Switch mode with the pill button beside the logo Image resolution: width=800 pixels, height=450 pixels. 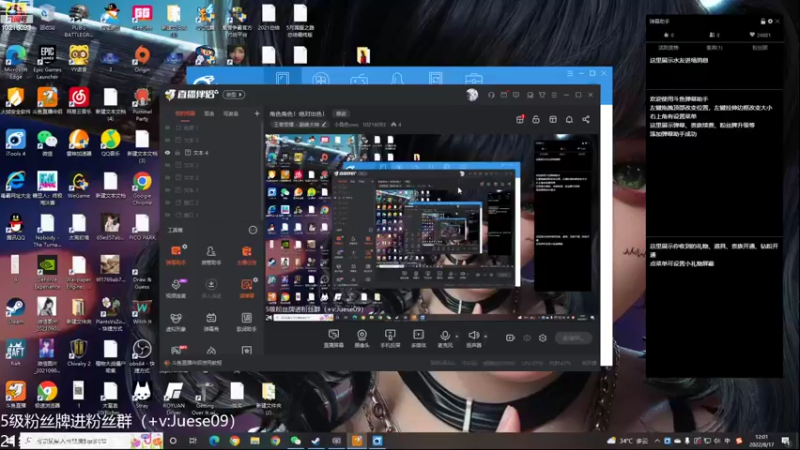click(x=234, y=94)
